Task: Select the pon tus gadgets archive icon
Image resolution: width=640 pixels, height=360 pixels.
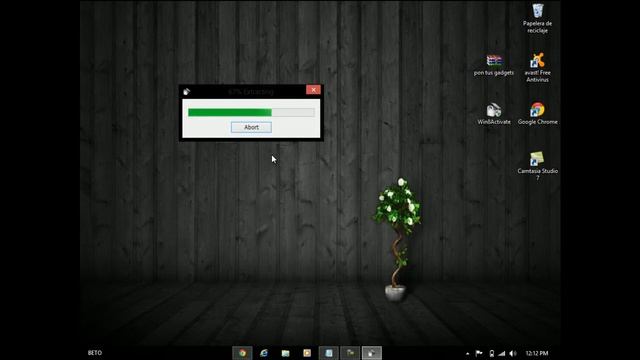Action: pyautogui.click(x=494, y=64)
